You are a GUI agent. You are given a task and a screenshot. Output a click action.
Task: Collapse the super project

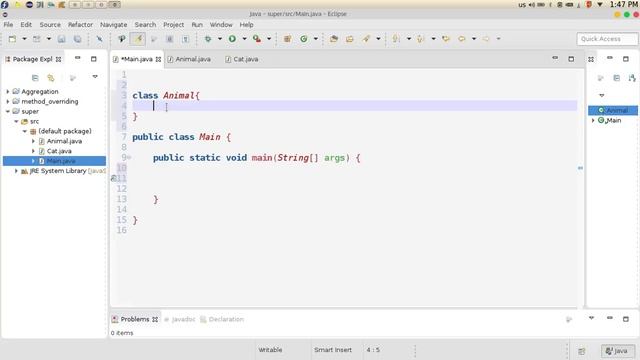coord(8,111)
